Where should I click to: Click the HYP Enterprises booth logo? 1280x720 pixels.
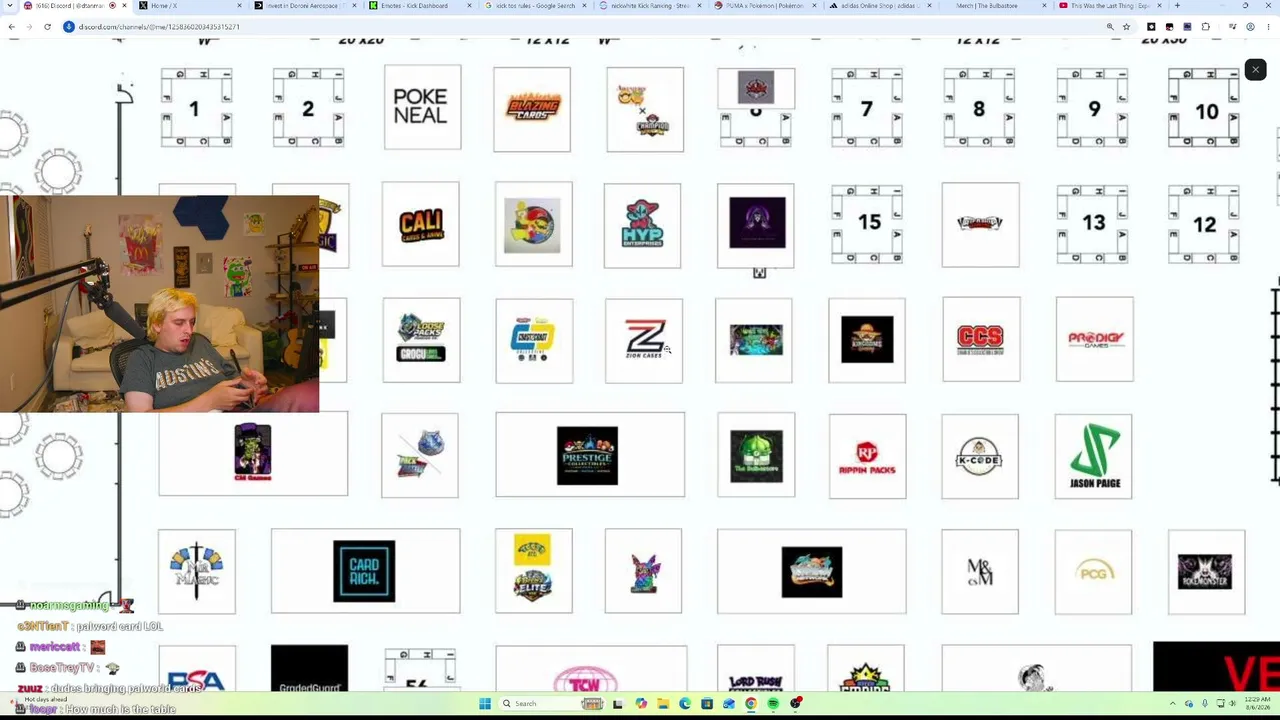click(643, 225)
